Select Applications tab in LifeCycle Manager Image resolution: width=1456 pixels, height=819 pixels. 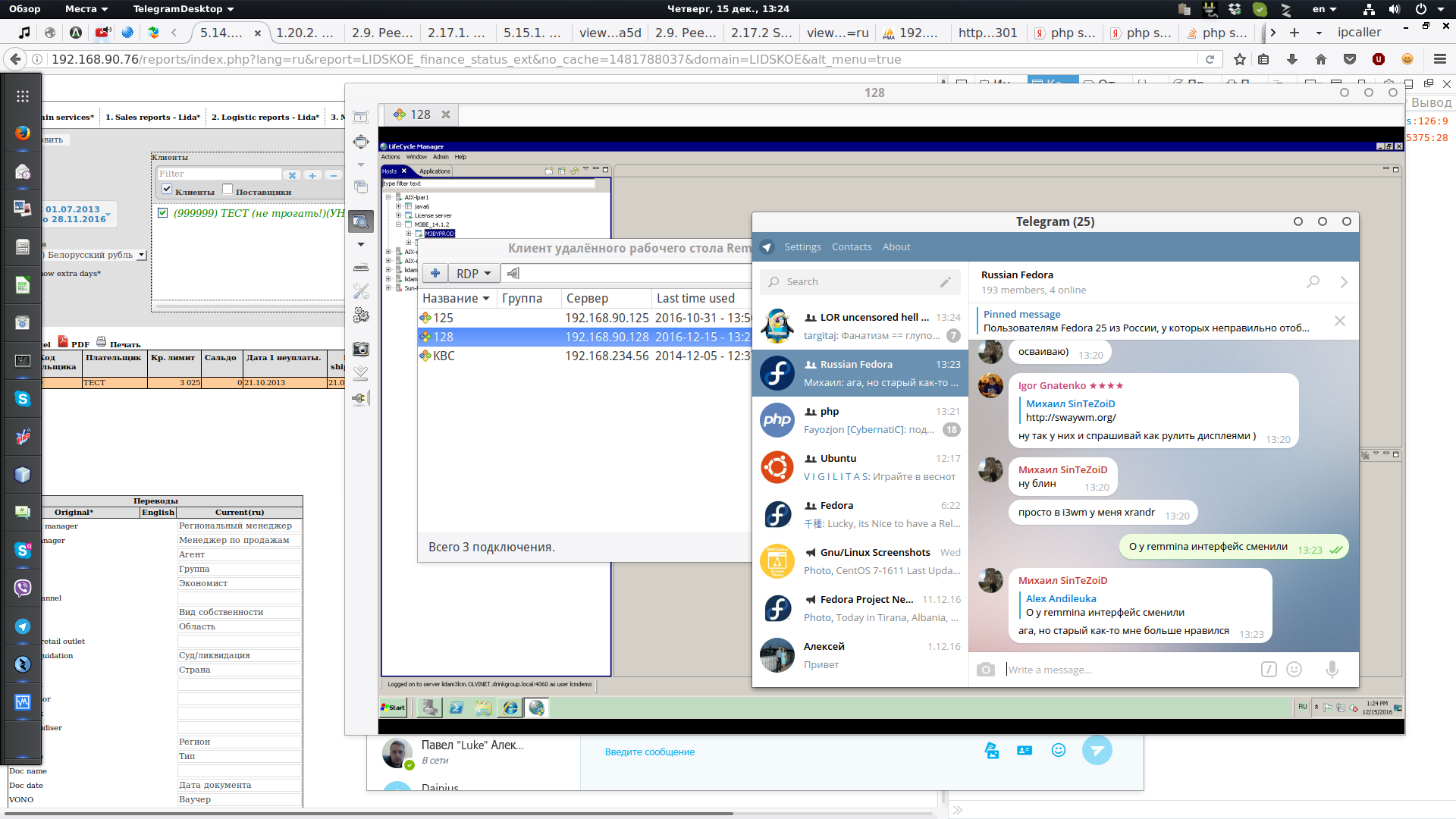pos(435,171)
